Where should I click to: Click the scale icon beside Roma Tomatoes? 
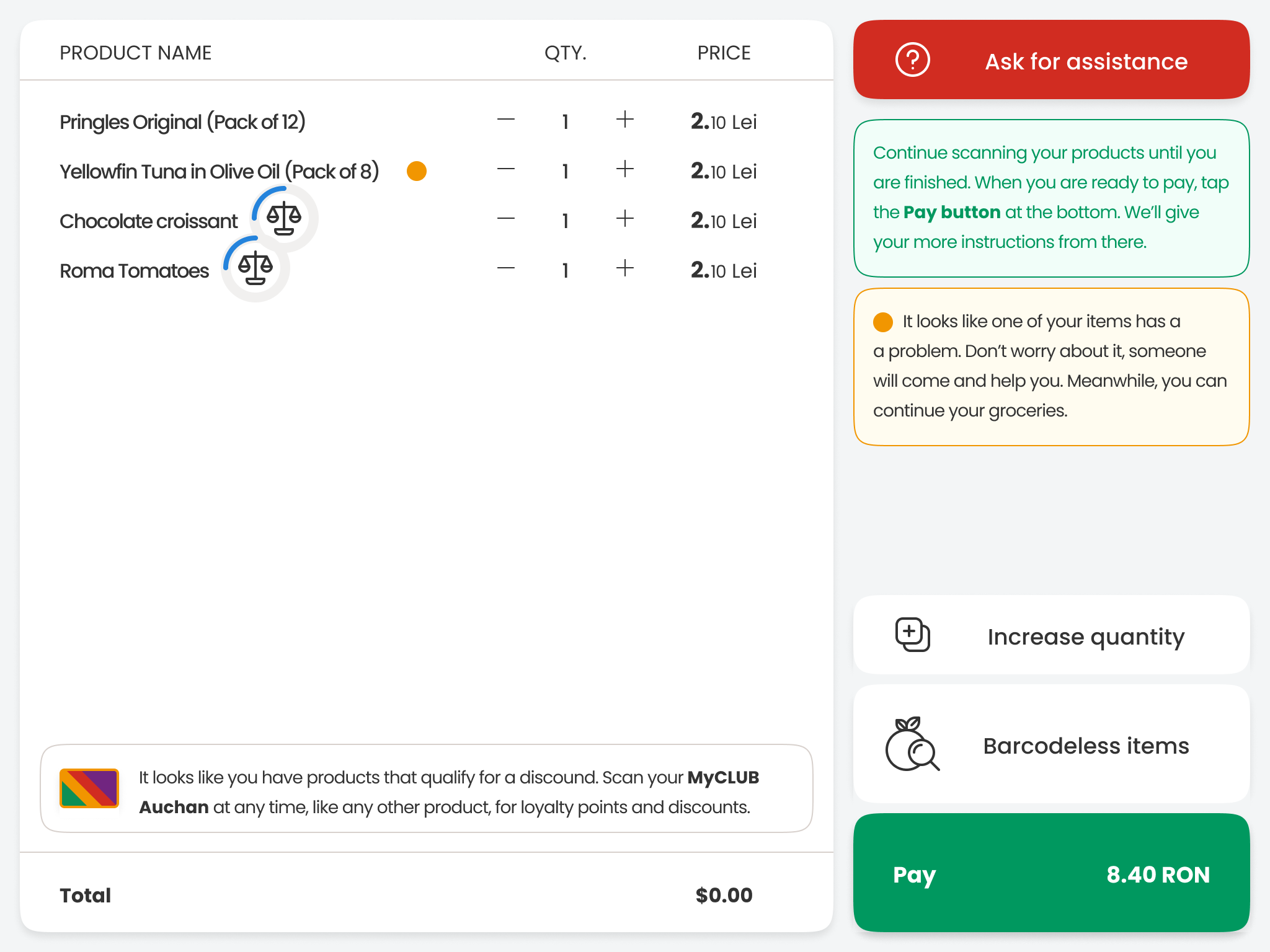pyautogui.click(x=255, y=268)
